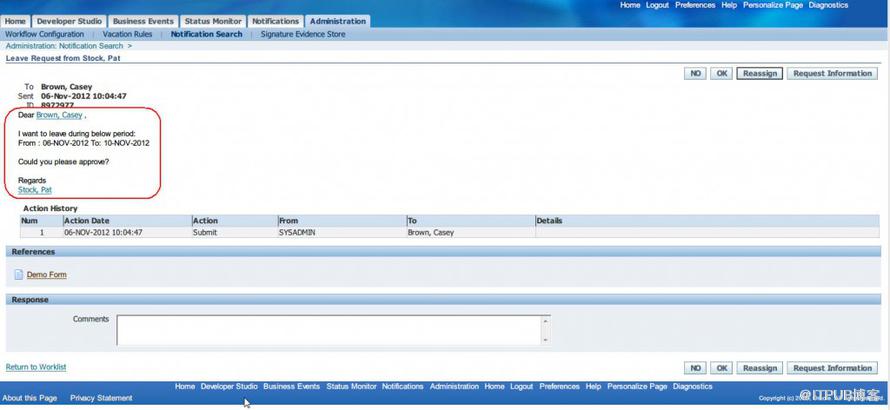Open the Brown, Casey link in message
Screen dimensions: 890x410
point(59,115)
